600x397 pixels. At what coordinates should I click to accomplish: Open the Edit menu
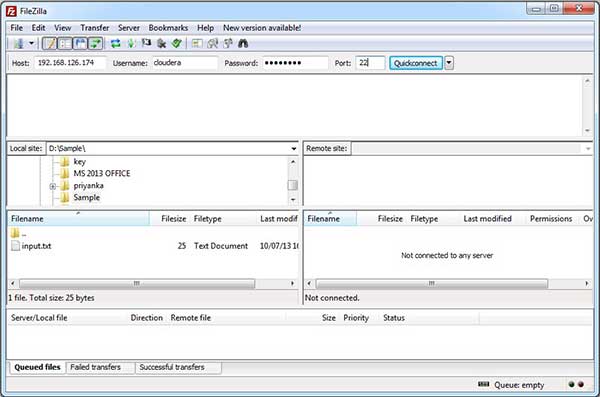(38, 28)
